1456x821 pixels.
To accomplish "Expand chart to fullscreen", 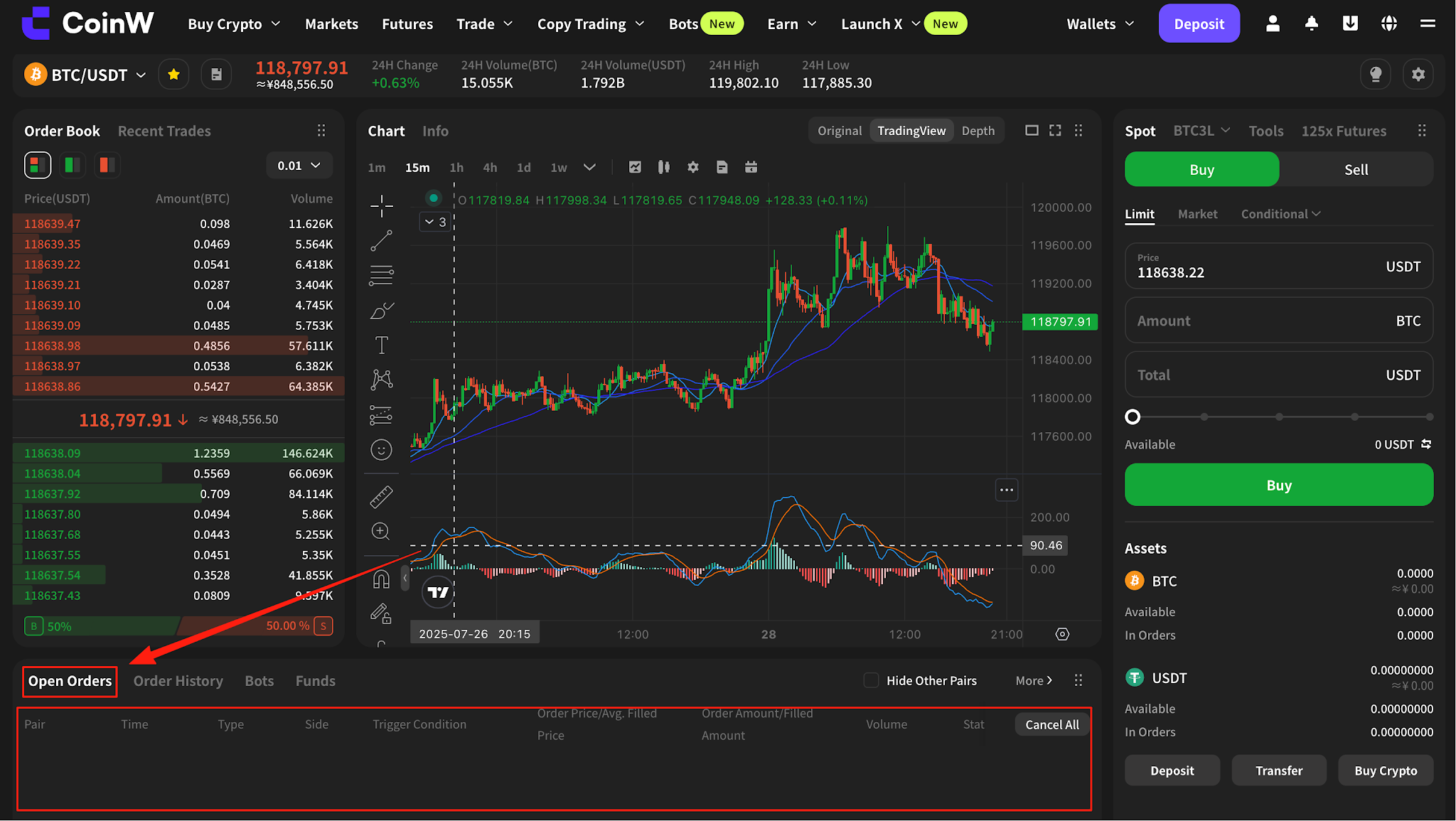I will tap(1056, 131).
